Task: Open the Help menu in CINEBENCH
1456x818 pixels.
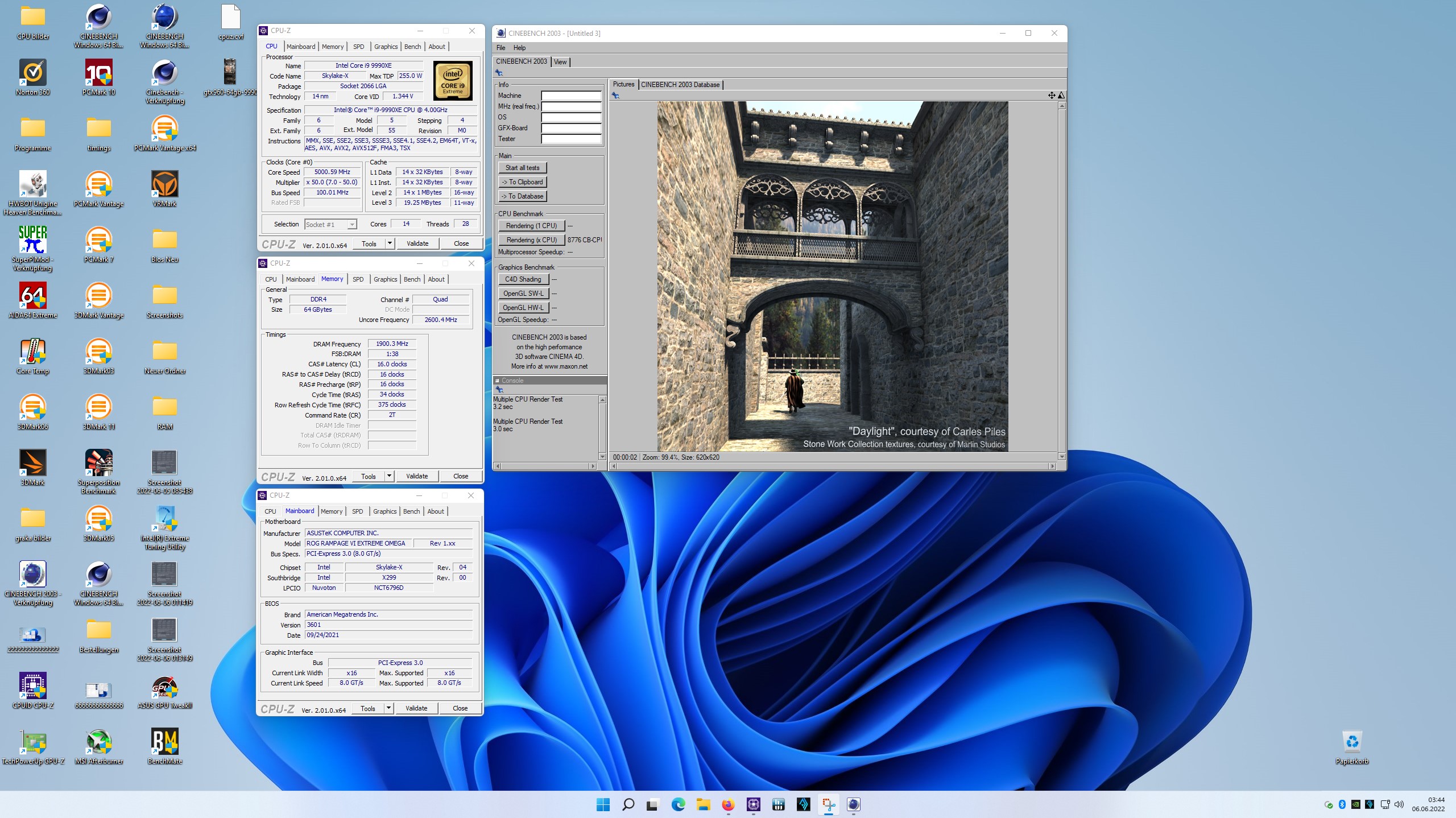Action: pyautogui.click(x=519, y=48)
